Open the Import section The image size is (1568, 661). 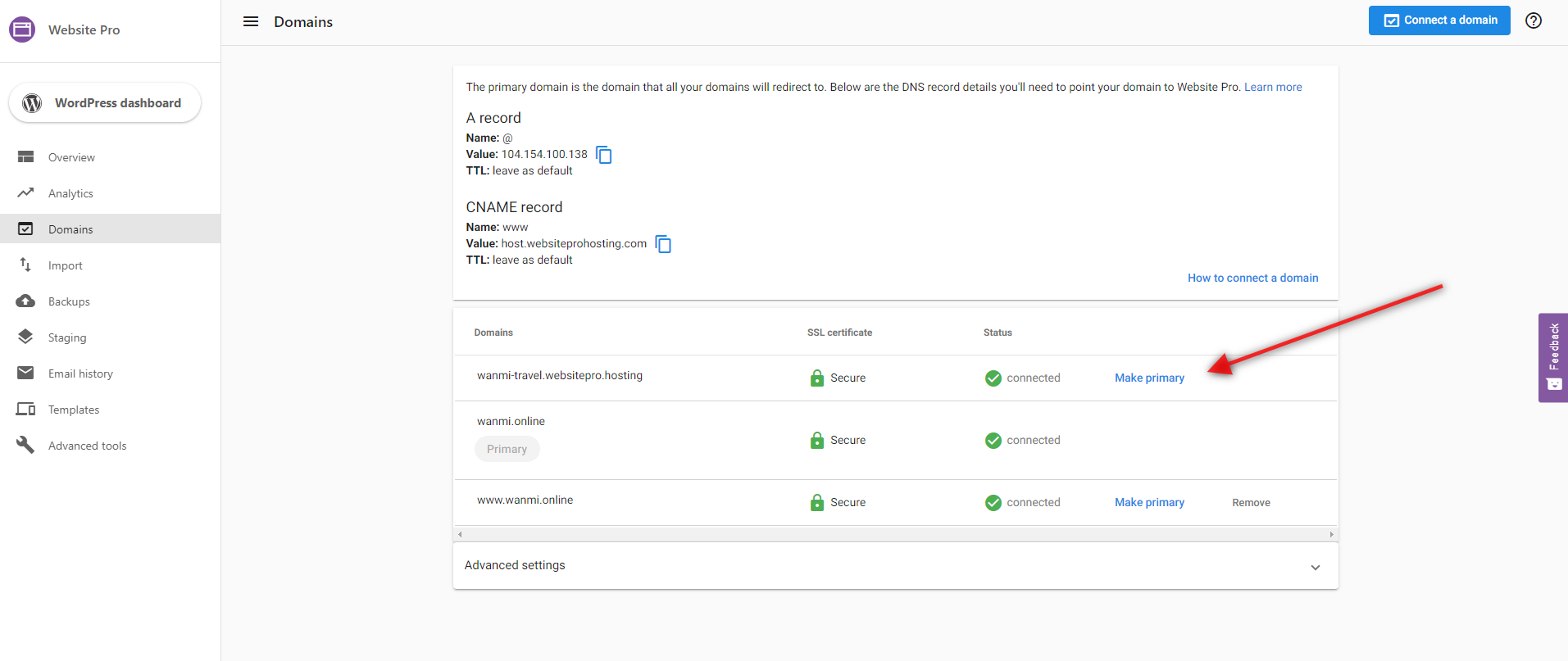click(110, 265)
